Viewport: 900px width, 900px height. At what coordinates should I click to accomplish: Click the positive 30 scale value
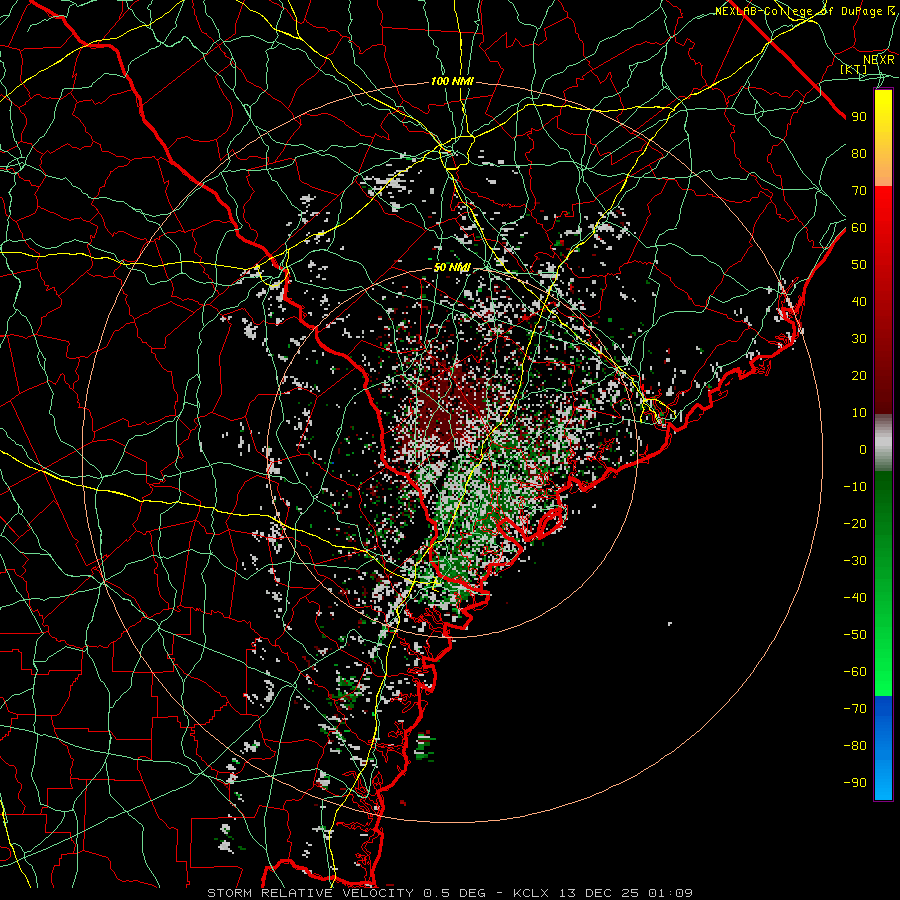[x=859, y=339]
